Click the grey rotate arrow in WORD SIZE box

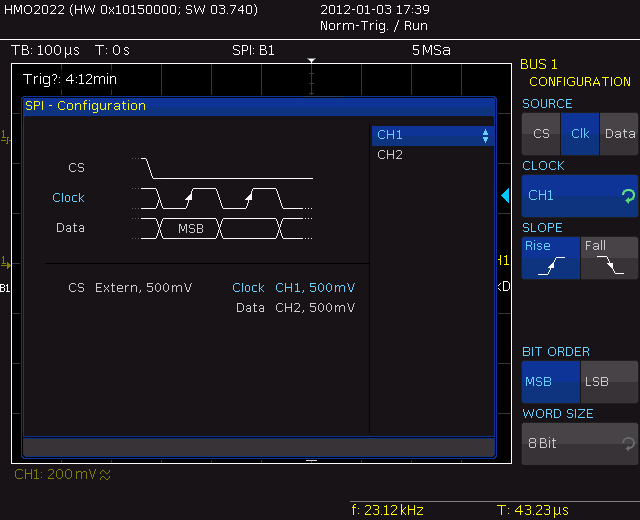[x=628, y=444]
